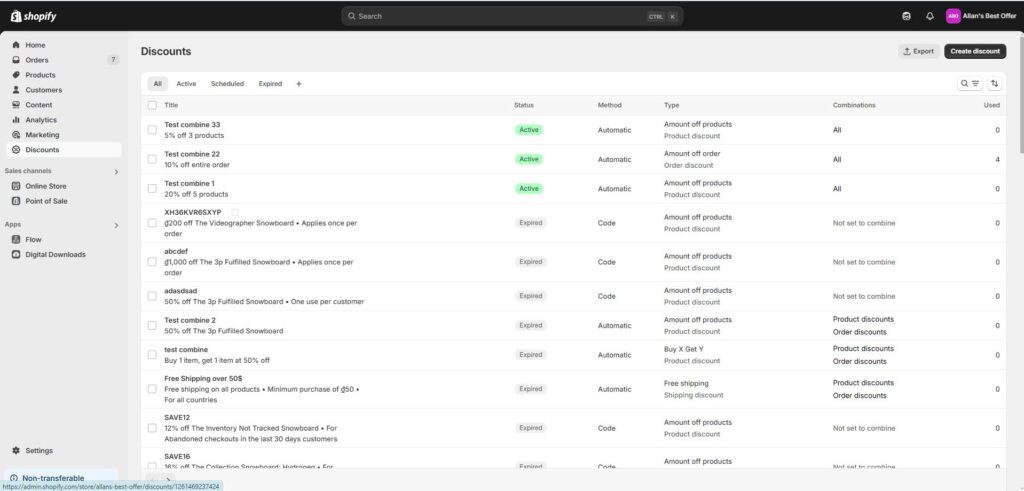The height and width of the screenshot is (491, 1024).
Task: Open the Analytics sidebar icon
Action: click(16, 120)
